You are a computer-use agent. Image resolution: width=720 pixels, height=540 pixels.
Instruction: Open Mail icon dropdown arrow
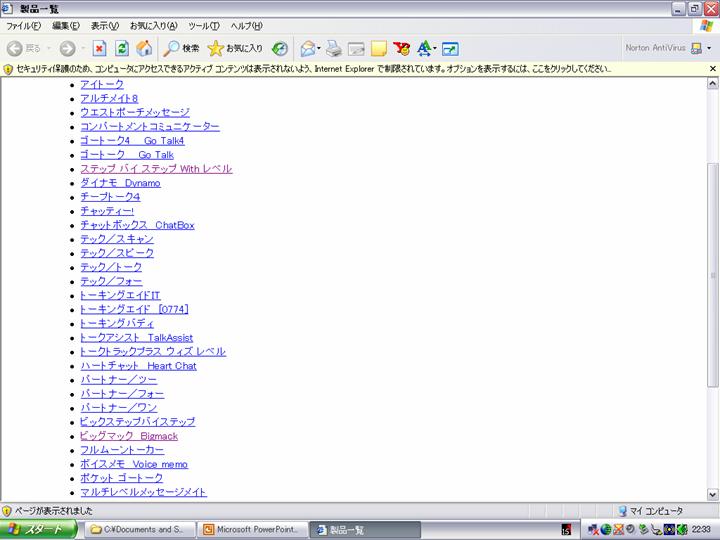[319, 48]
